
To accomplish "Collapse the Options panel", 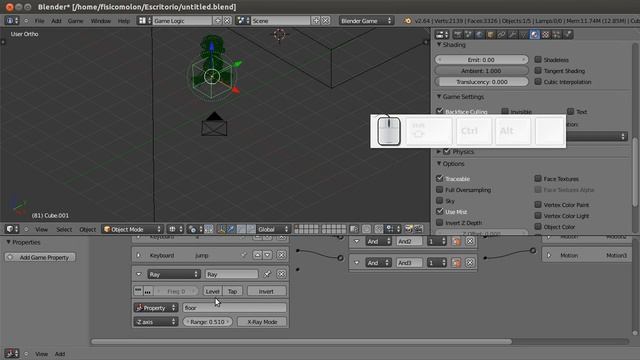I will 439,164.
